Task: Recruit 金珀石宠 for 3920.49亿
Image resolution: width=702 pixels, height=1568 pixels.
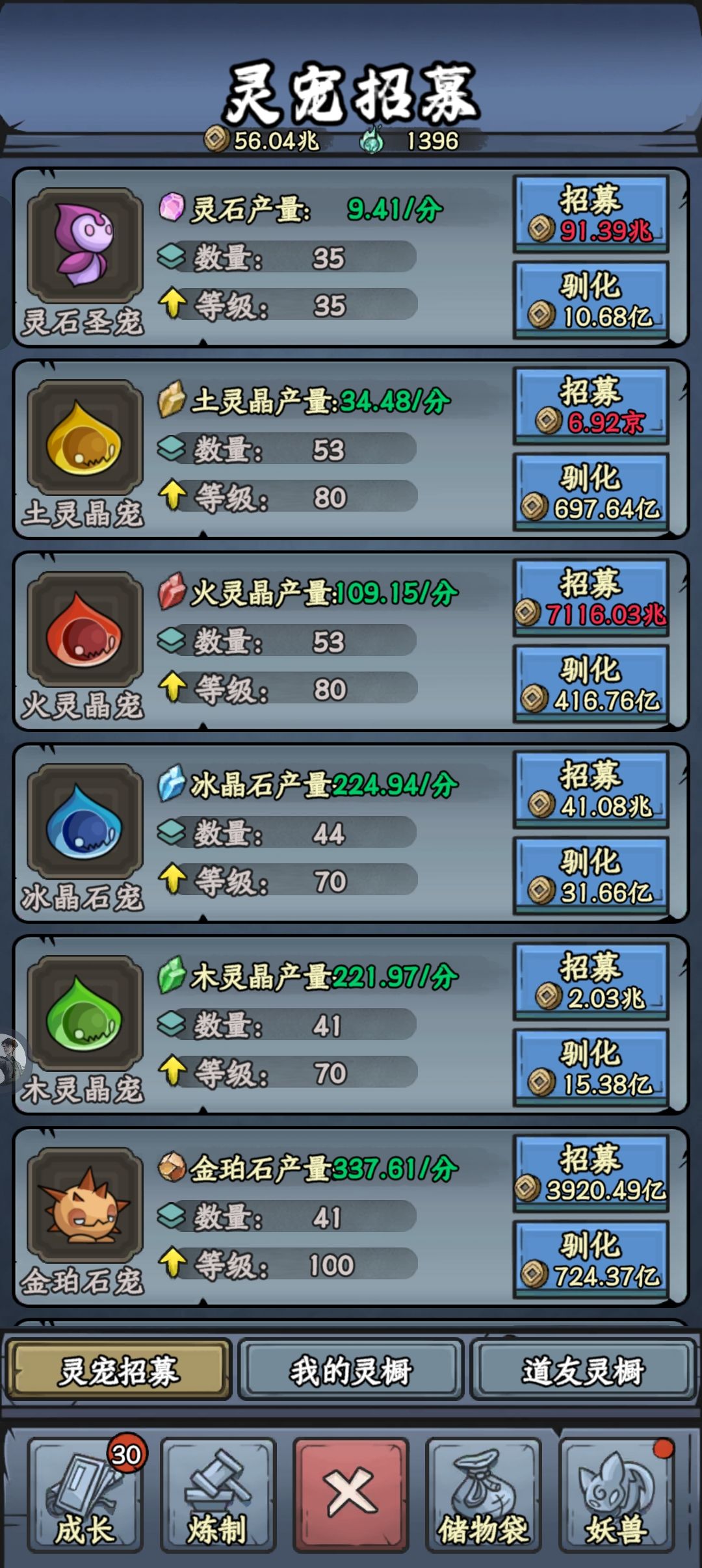Action: click(591, 1173)
